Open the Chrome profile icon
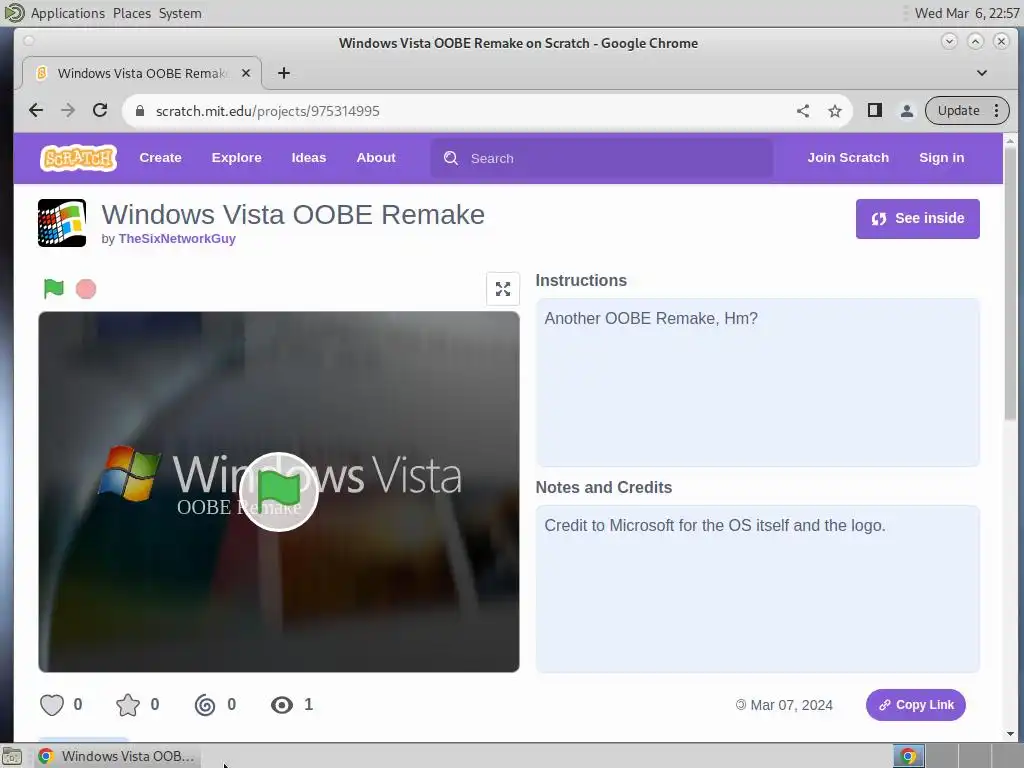The width and height of the screenshot is (1024, 768). click(907, 111)
